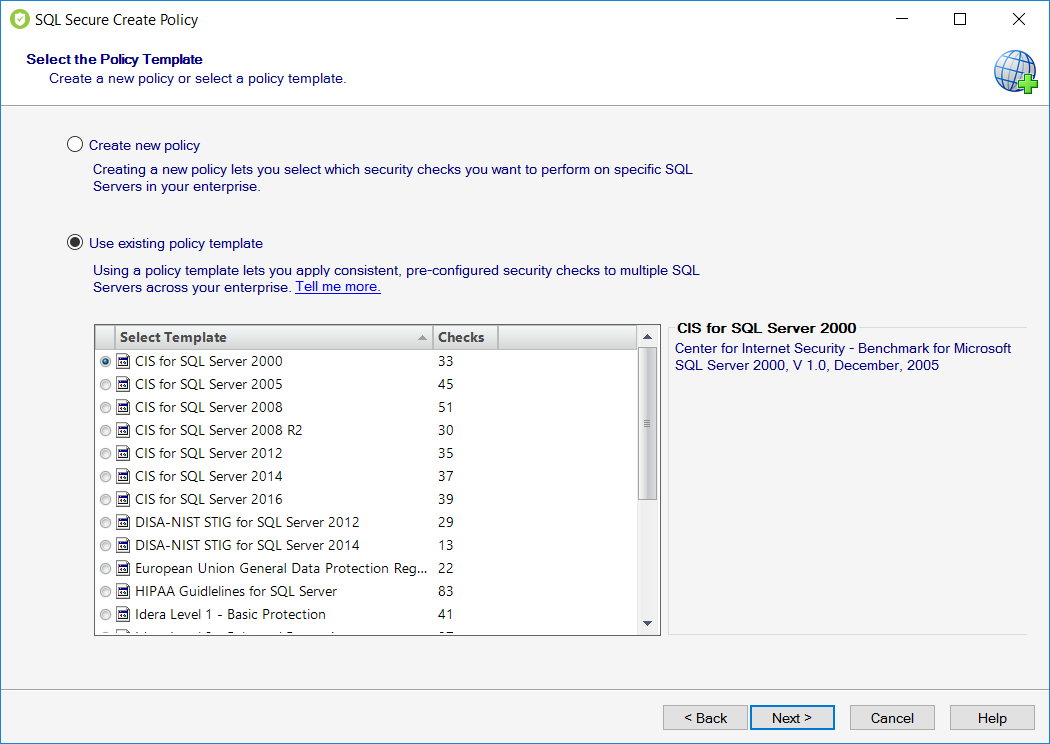This screenshot has width=1050, height=744.
Task: Choose CIS for SQL Server 2008 radio button
Action: [105, 407]
